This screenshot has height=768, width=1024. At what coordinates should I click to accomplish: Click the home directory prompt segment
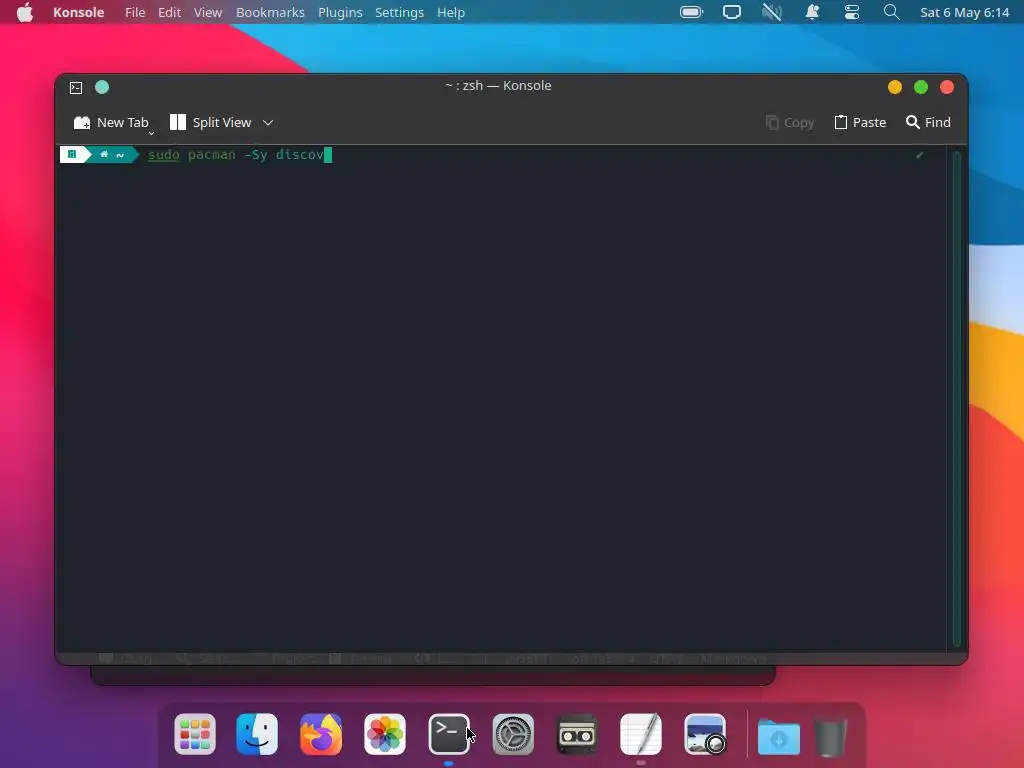click(112, 155)
